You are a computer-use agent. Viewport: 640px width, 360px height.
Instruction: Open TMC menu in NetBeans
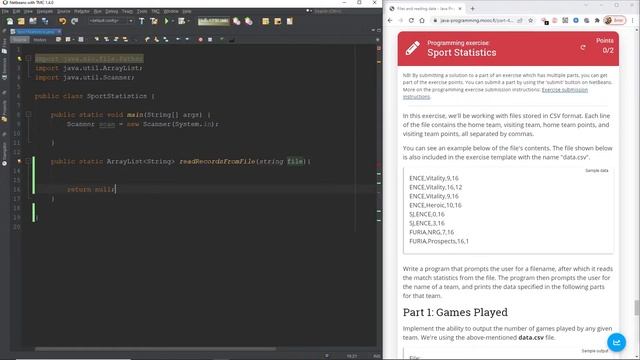point(156,11)
